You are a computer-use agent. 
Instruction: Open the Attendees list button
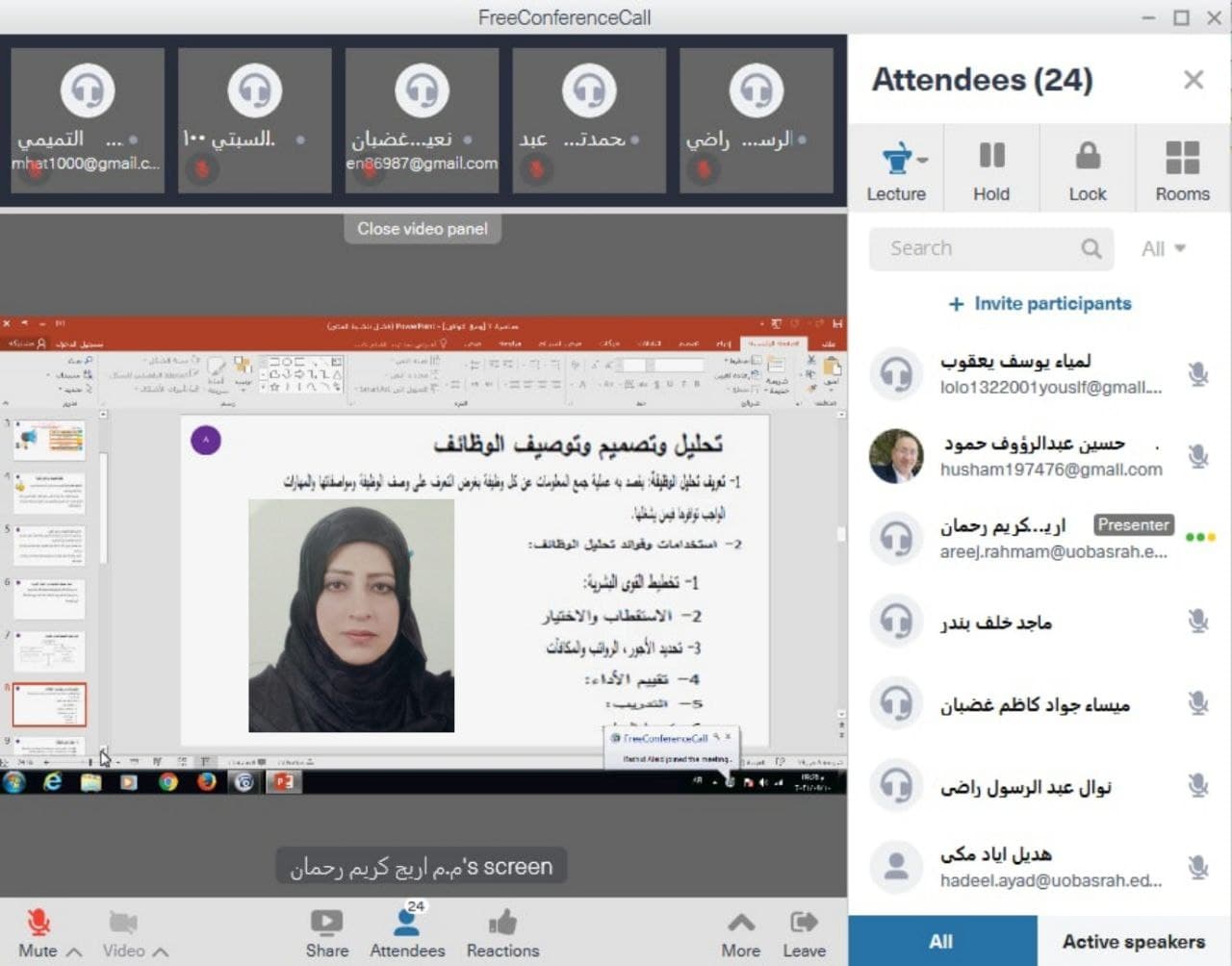coord(407,932)
